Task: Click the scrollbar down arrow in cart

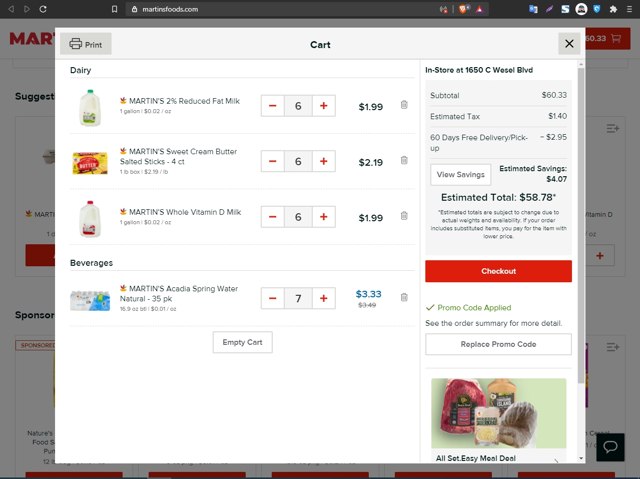Action: (581, 458)
